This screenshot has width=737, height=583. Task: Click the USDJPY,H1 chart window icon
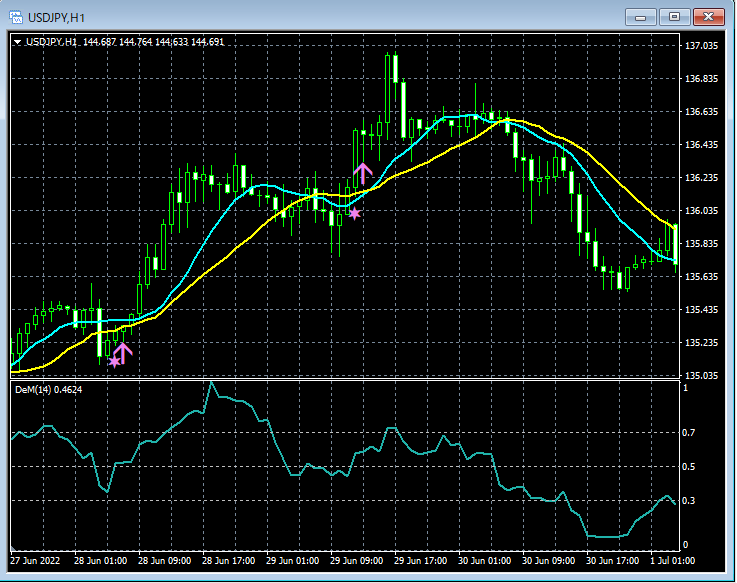[16, 18]
